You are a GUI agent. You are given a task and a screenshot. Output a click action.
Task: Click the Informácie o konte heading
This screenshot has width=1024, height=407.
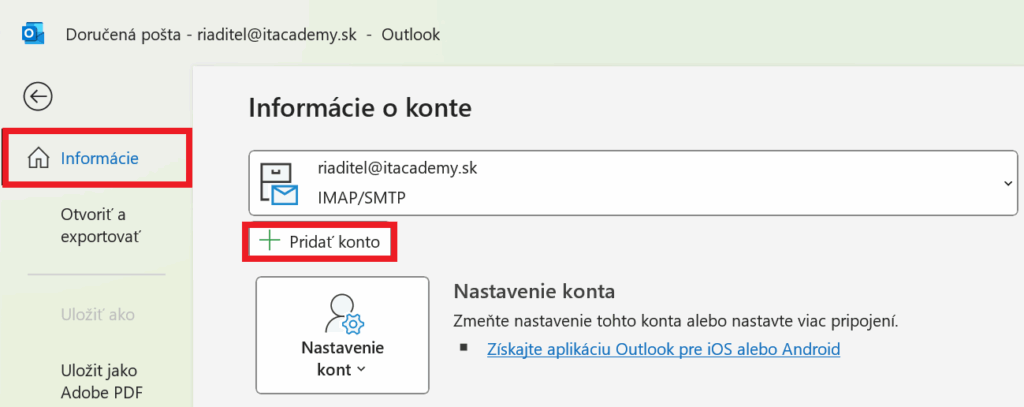point(360,108)
